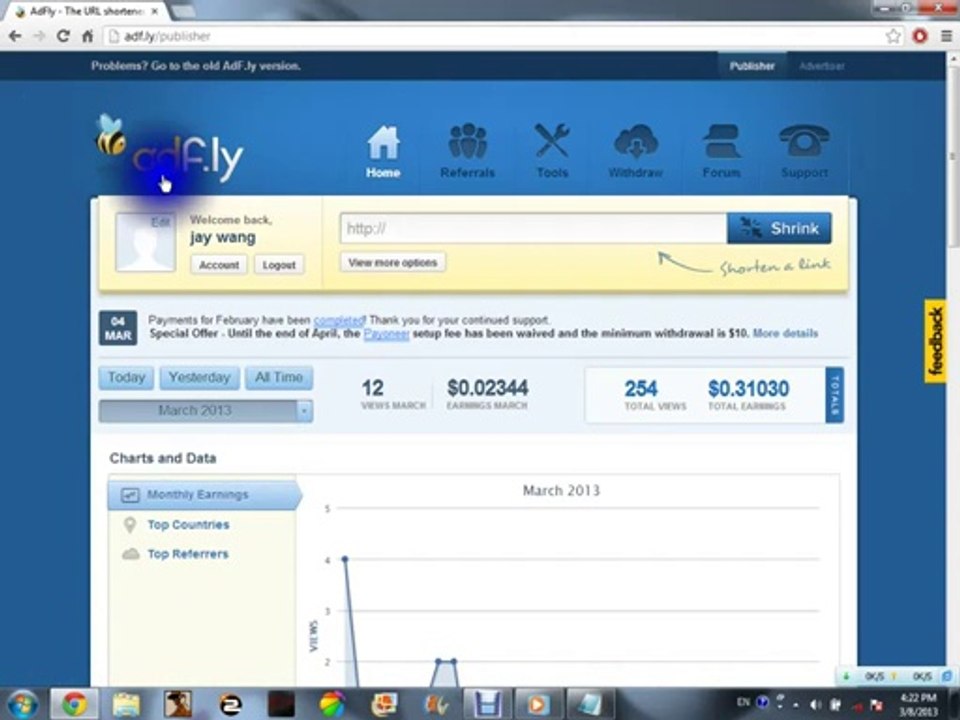Open the yellow feedback side tab
This screenshot has height=720, width=960.
pos(935,341)
